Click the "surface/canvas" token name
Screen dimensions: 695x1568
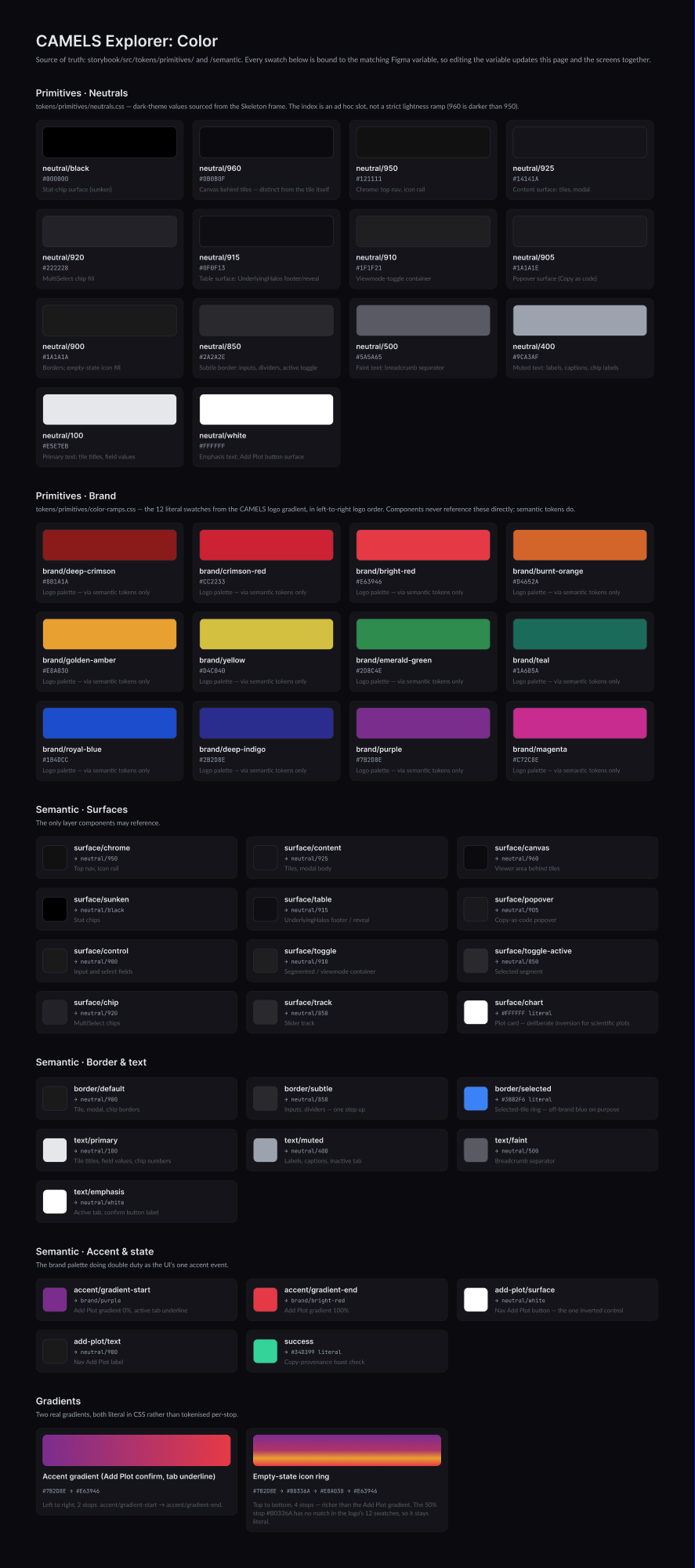tap(522, 848)
